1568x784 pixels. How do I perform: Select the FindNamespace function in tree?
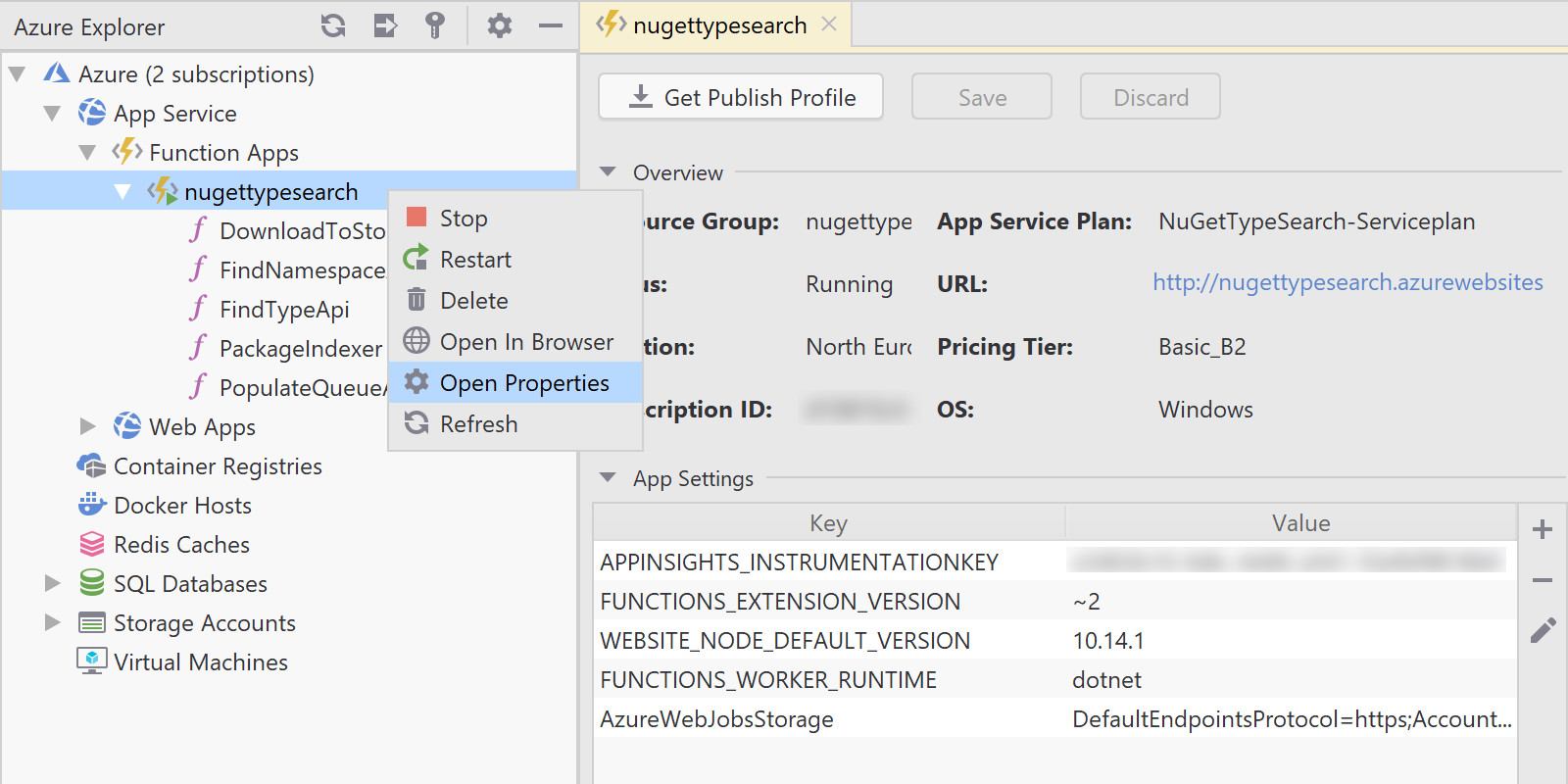click(x=302, y=269)
